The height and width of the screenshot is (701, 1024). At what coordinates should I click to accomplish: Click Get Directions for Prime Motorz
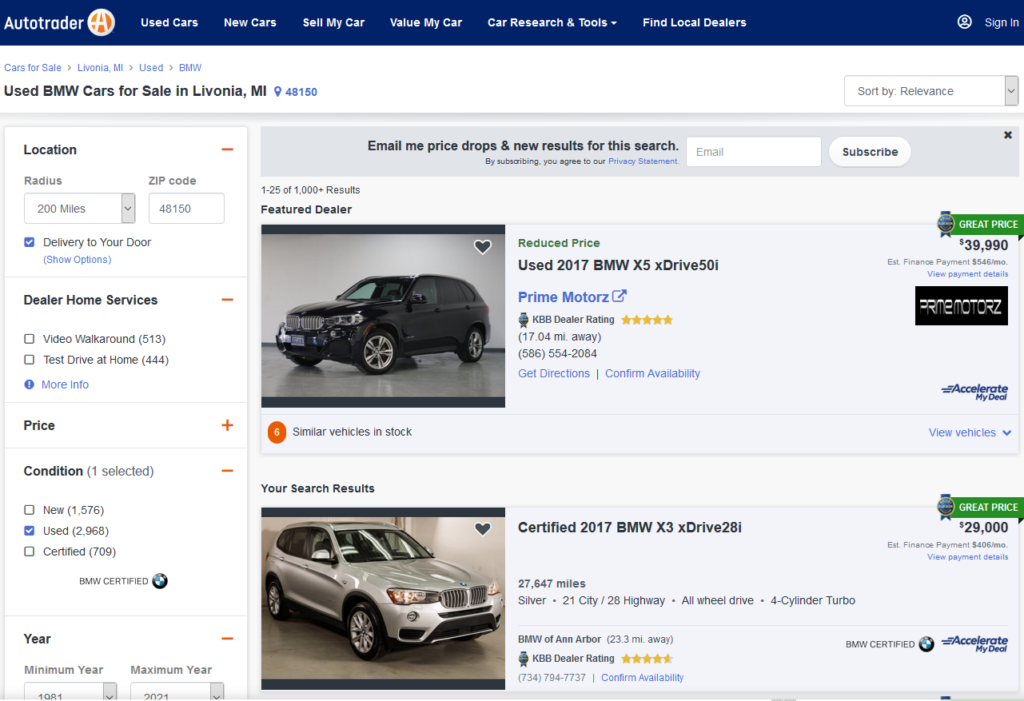pos(554,374)
